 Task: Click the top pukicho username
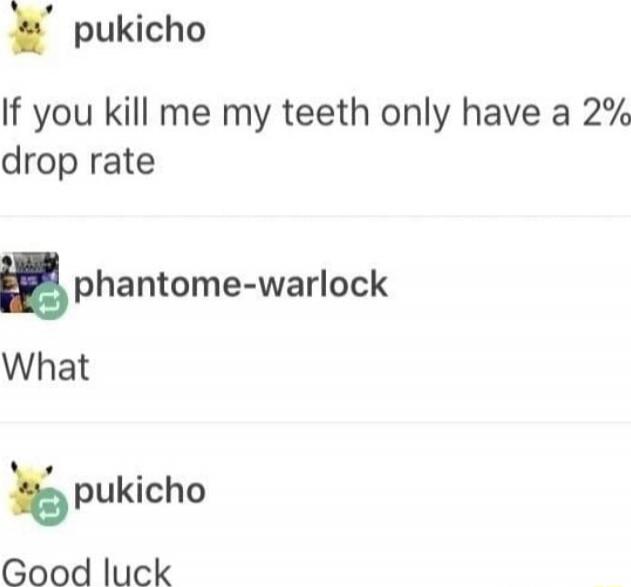click(140, 31)
